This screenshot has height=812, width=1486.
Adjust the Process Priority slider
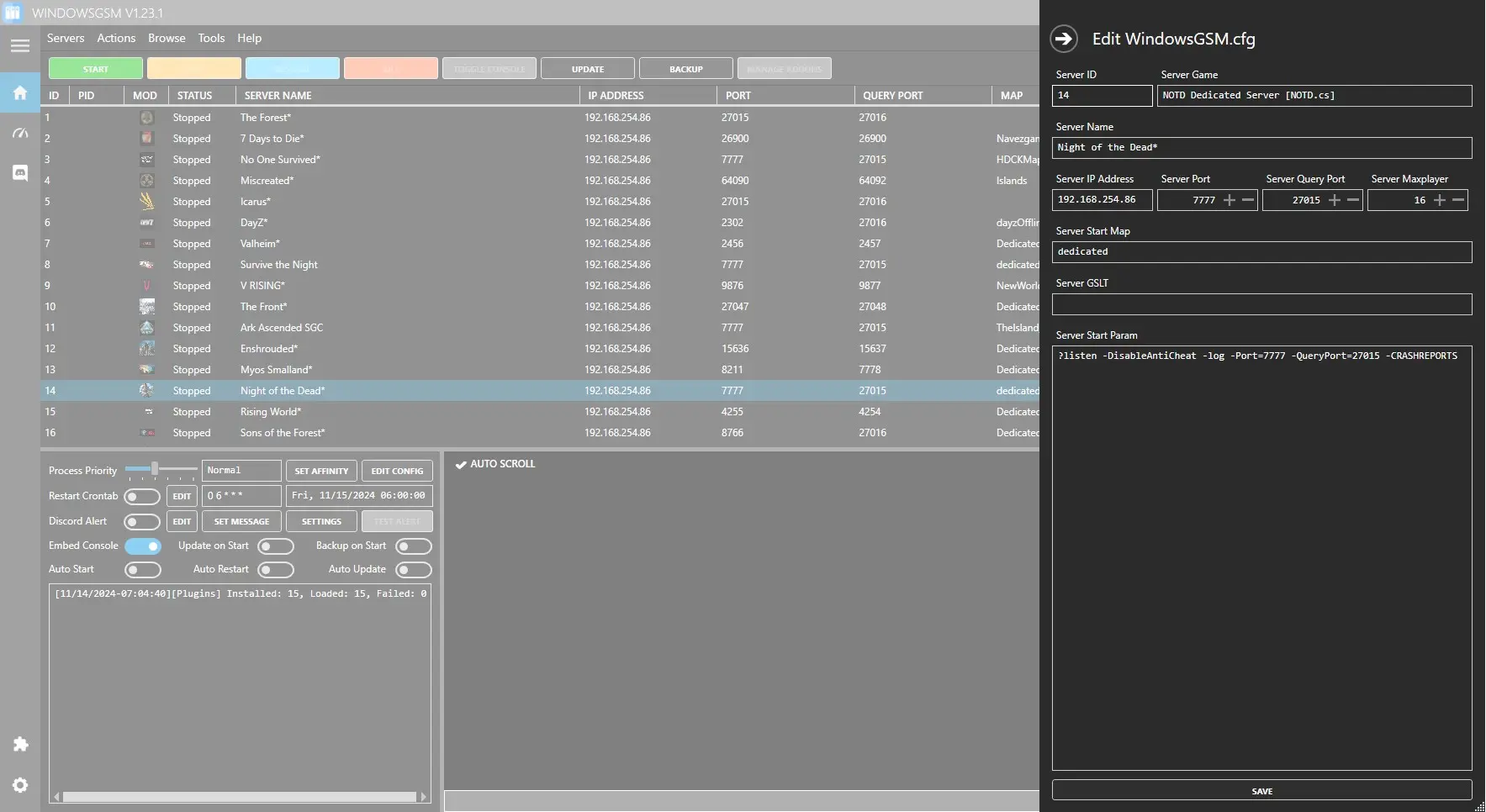click(x=155, y=469)
